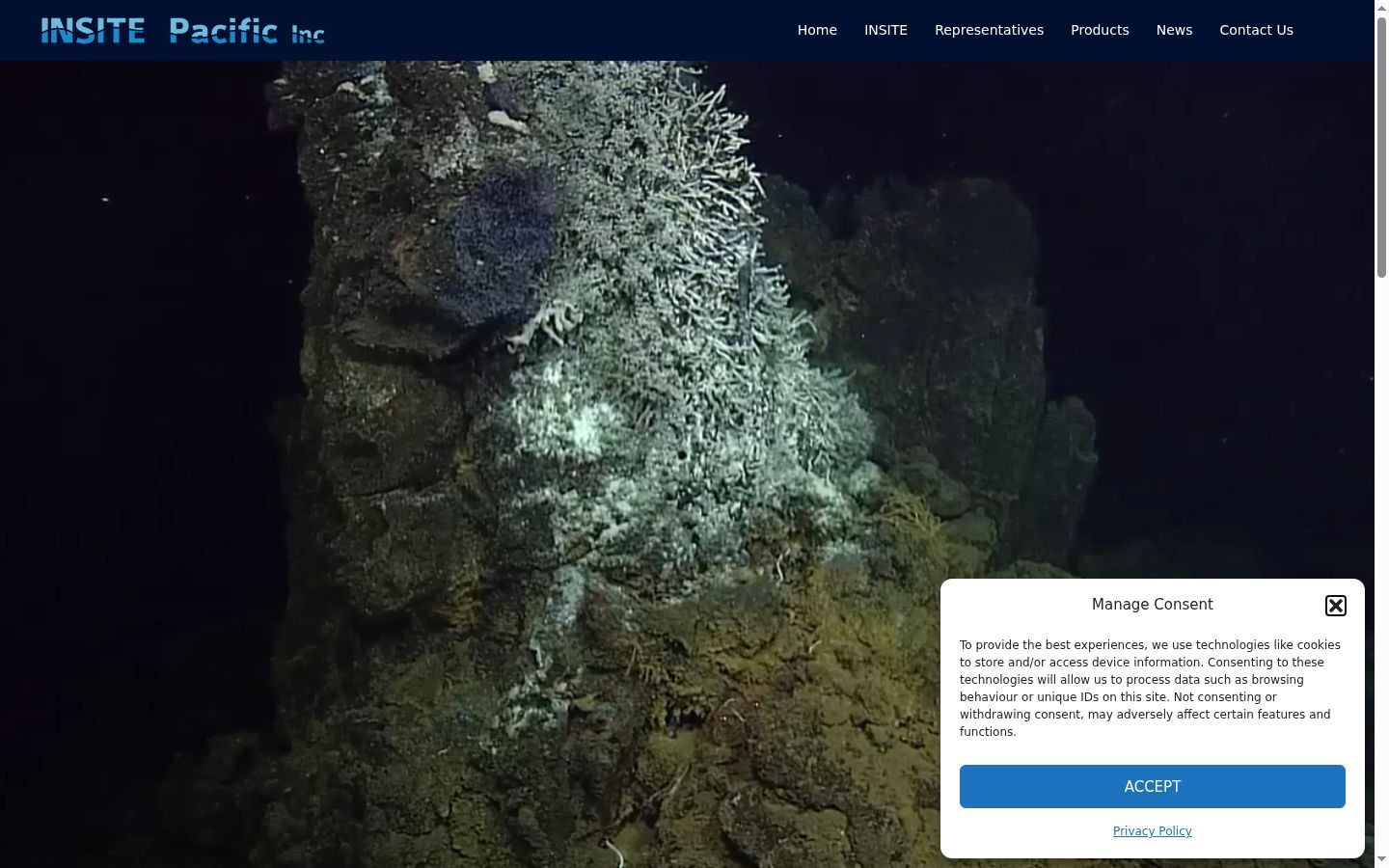Open the Products menu item
Viewport: 1389px width, 868px height.
click(x=1100, y=30)
